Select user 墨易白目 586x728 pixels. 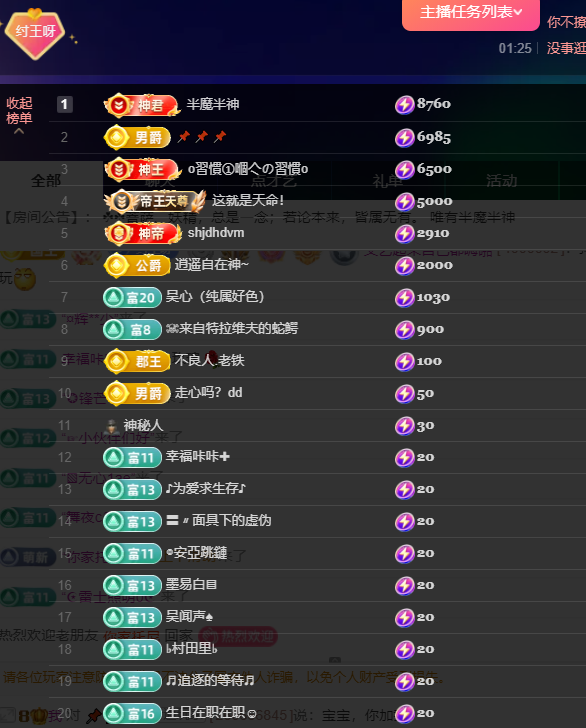pyautogui.click(x=191, y=585)
